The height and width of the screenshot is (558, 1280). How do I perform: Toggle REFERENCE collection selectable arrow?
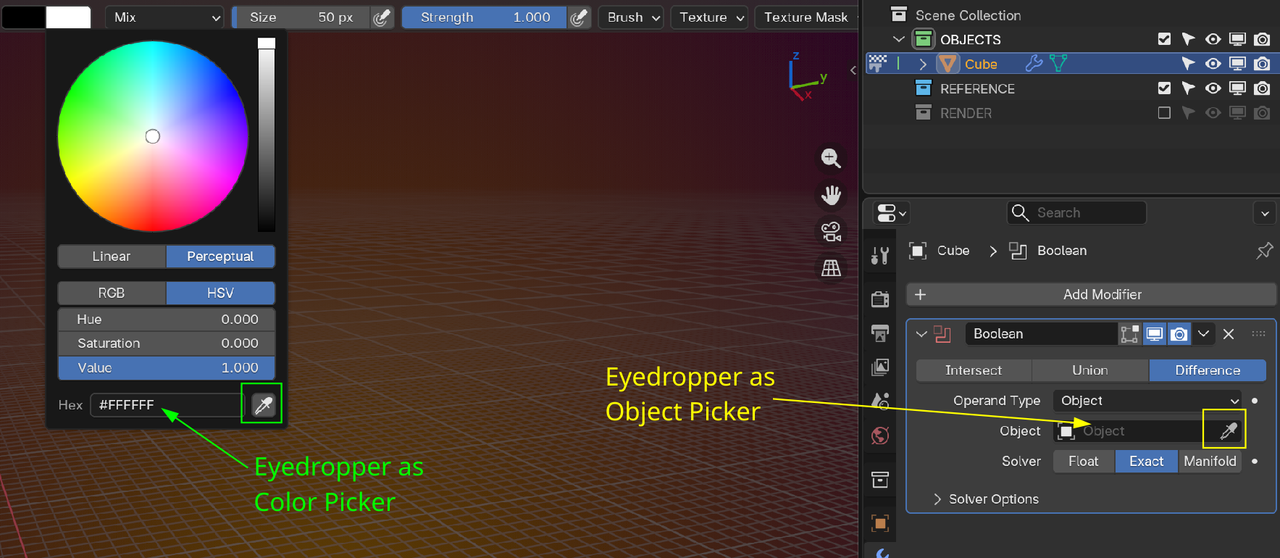coord(1188,89)
